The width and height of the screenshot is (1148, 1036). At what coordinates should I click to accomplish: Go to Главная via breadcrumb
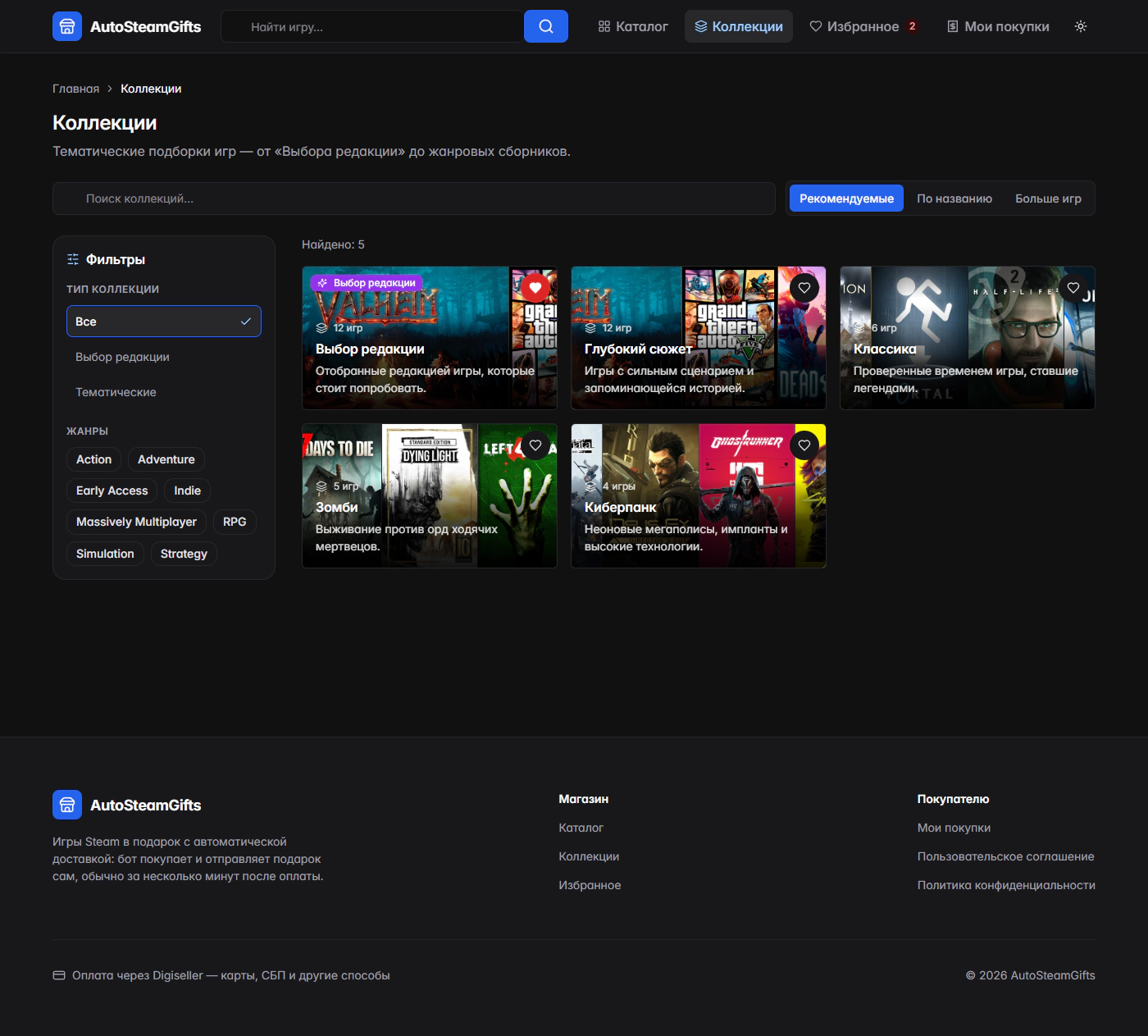(x=75, y=89)
